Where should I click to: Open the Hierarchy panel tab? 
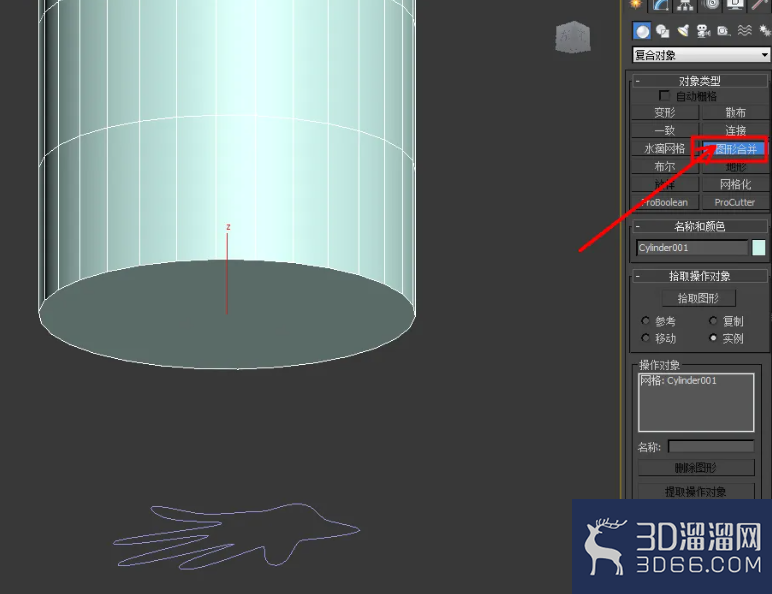click(685, 4)
